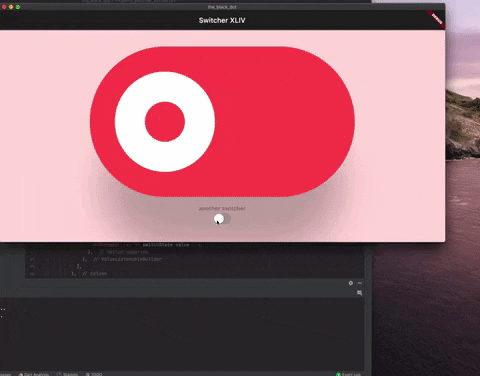Click the icon below the gear in IDE panel
This screenshot has height=376, width=480.
360,293
